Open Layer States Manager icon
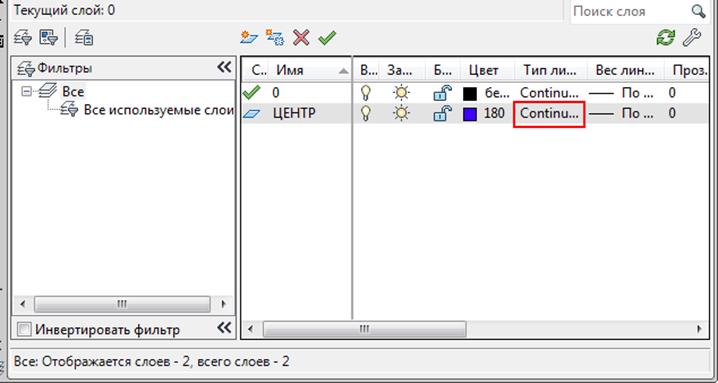 [84, 38]
